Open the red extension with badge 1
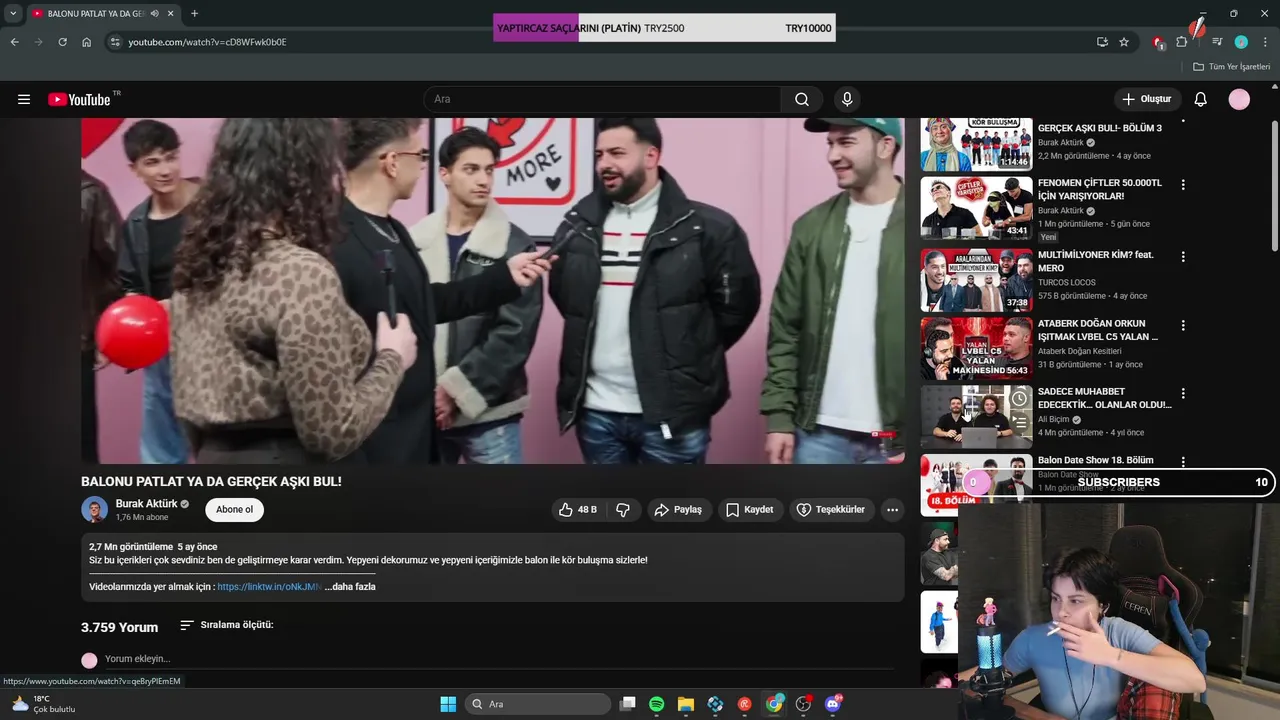 pyautogui.click(x=1158, y=42)
